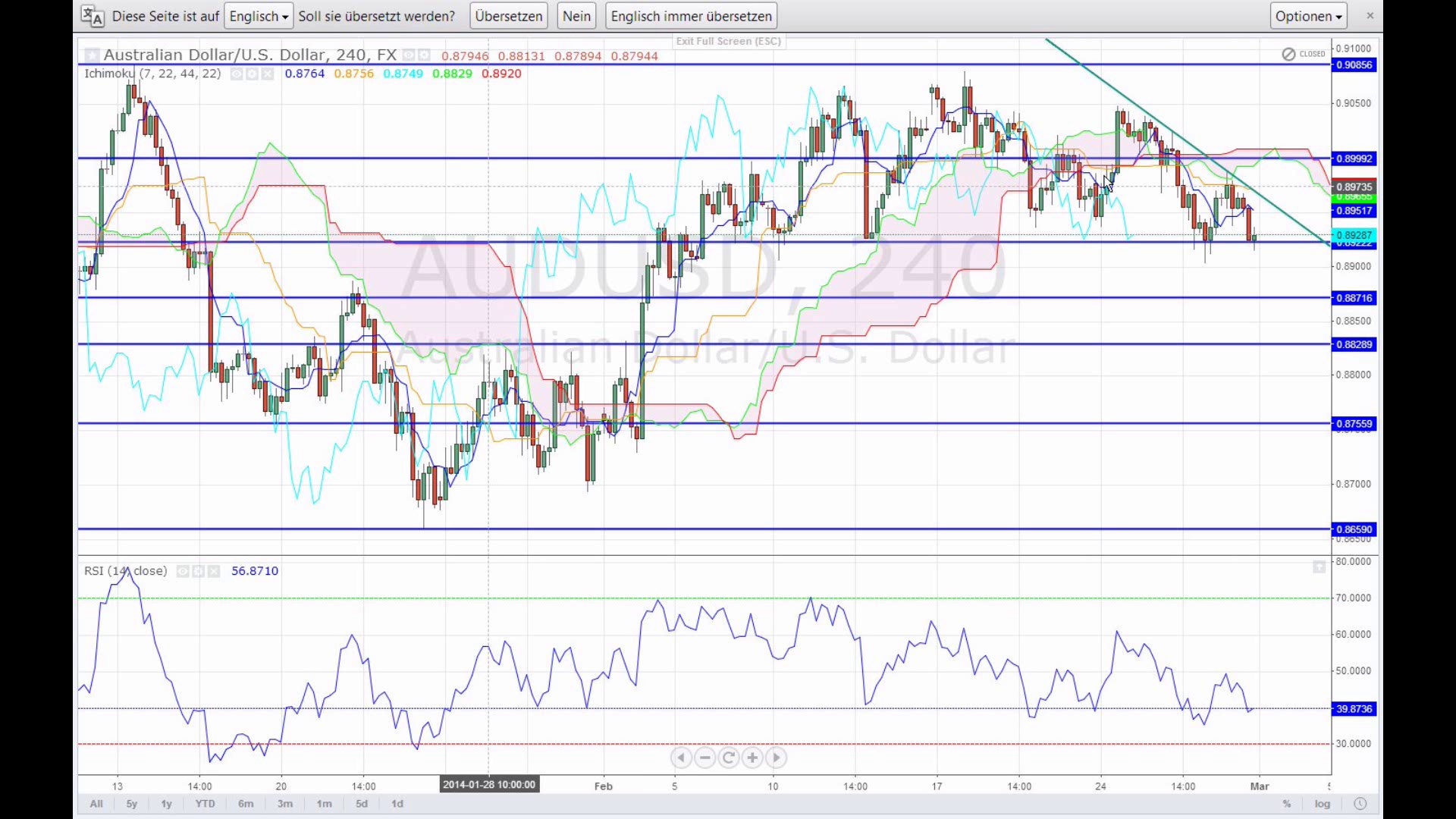Hide the Ichimoku indicator via eye icon
This screenshot has width=1456, height=819.
pos(237,74)
